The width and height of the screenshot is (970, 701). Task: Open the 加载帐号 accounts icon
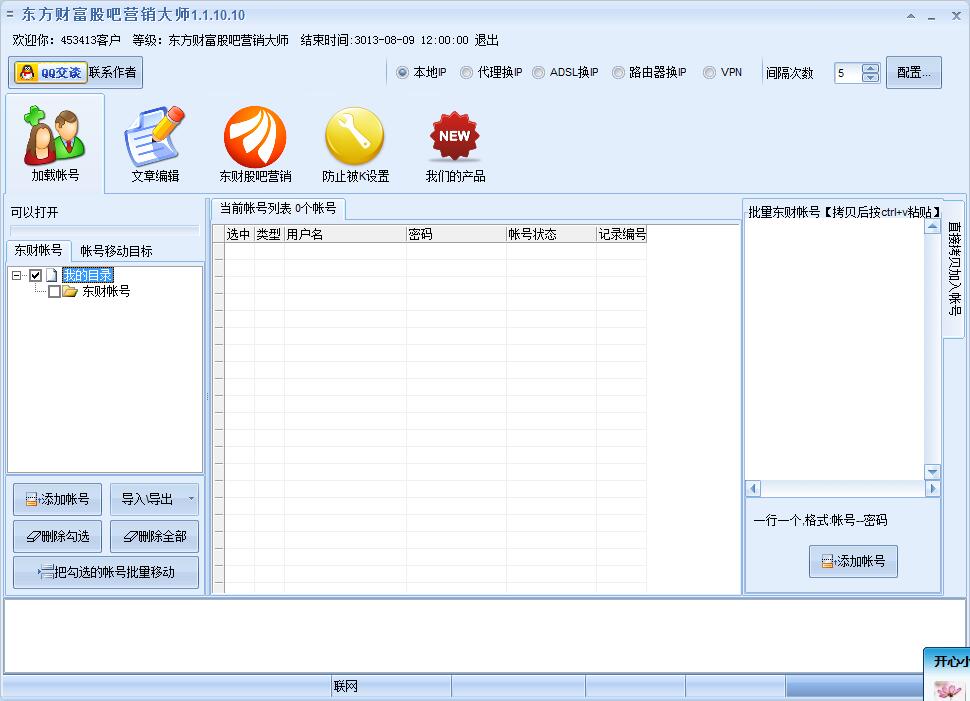54,144
